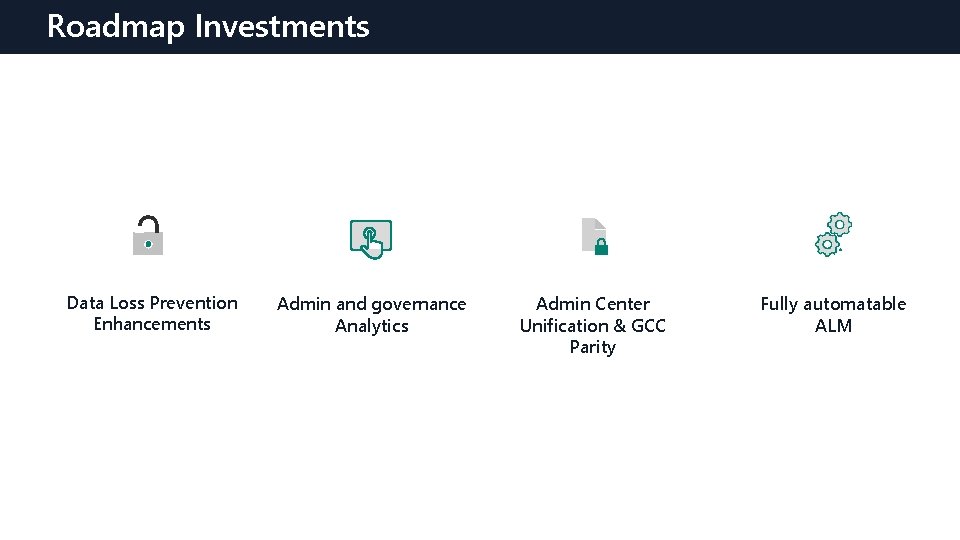The width and height of the screenshot is (960, 540).
Task: Click the empty dark header bar area
Action: point(660,26)
